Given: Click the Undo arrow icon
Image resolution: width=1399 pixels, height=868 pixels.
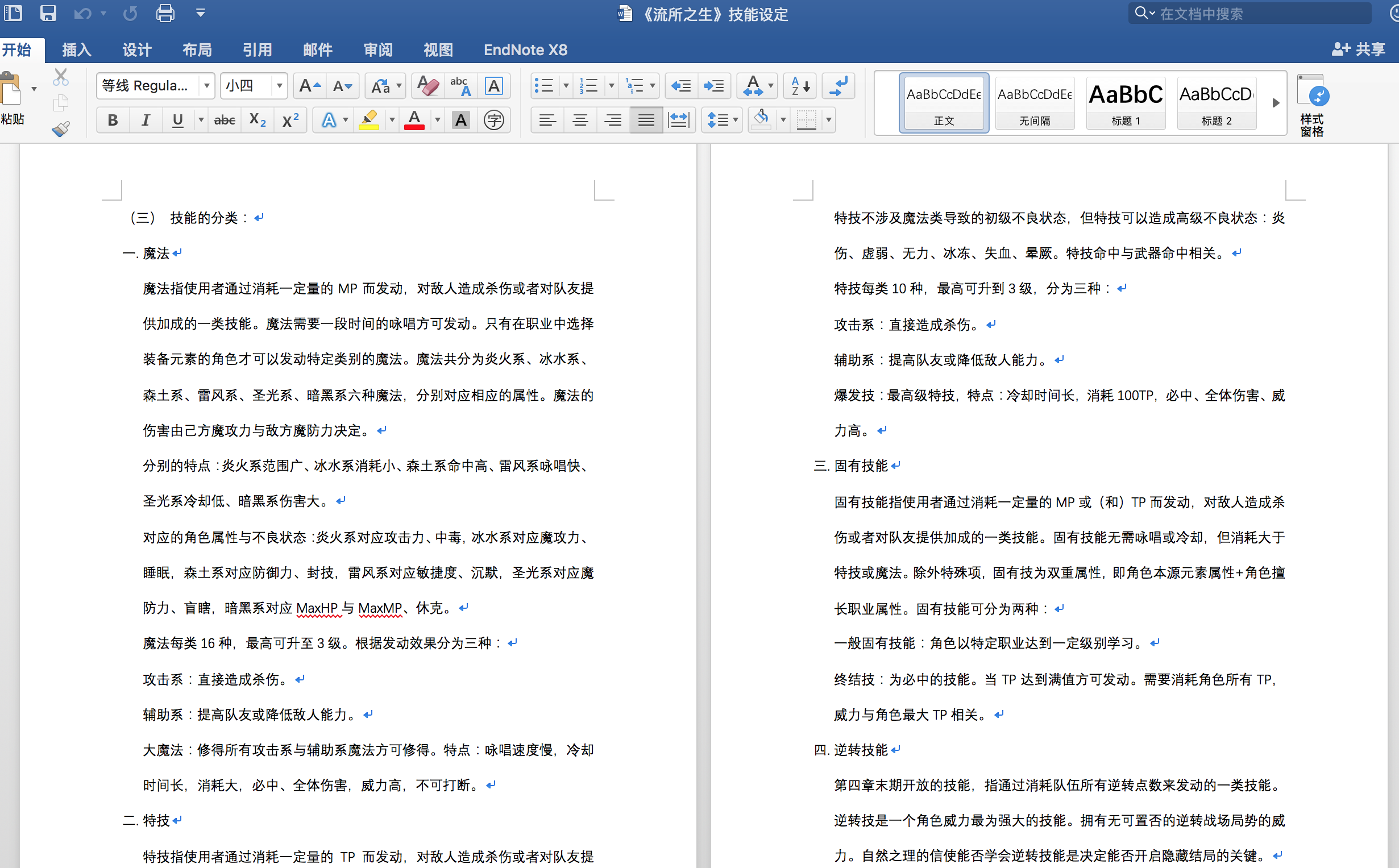Looking at the screenshot, I should 82,13.
